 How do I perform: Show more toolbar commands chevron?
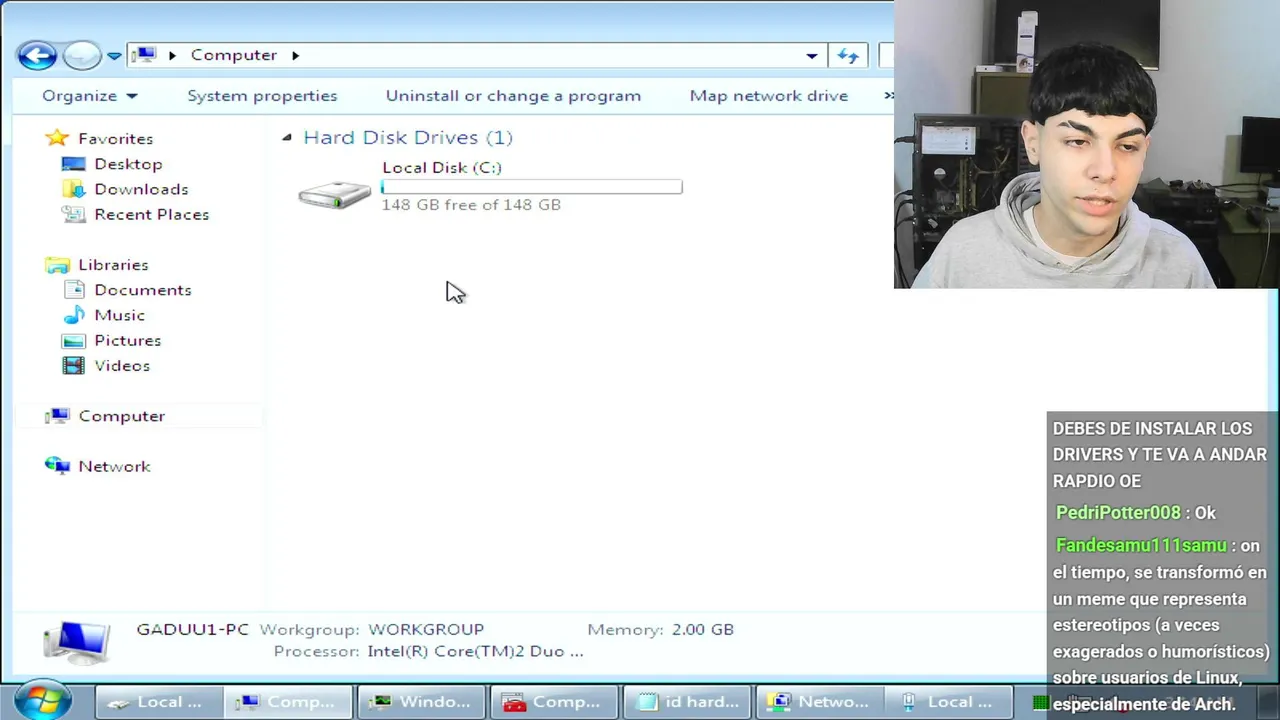pyautogui.click(x=888, y=96)
